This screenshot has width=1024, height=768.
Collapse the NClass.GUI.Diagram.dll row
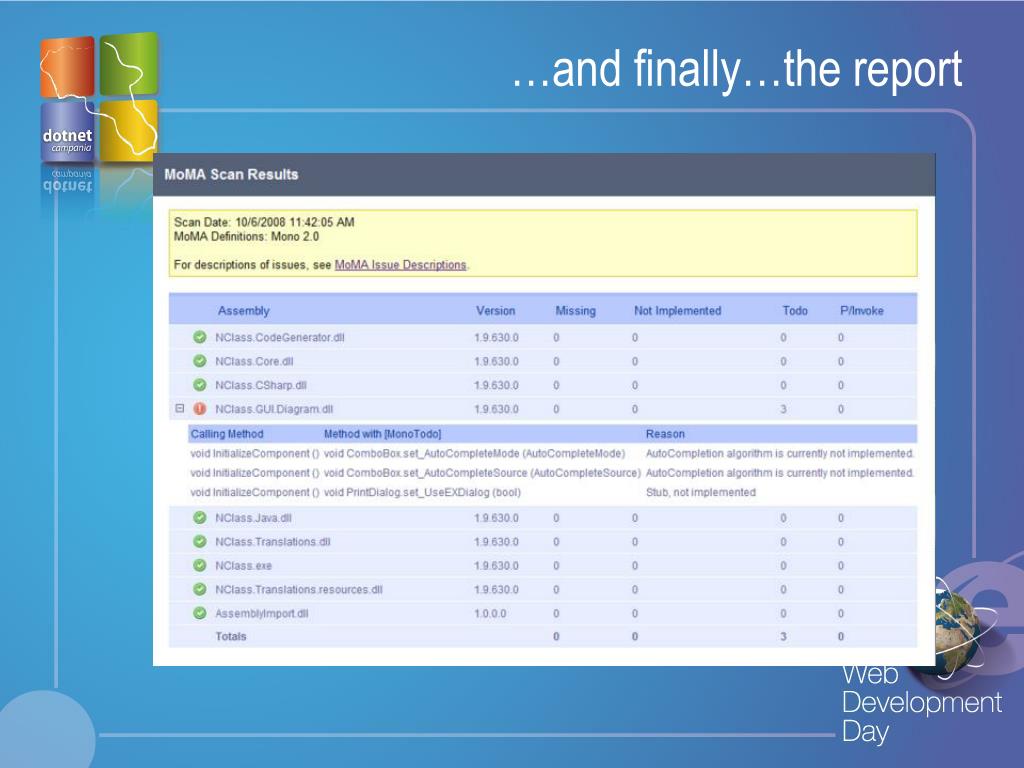click(180, 409)
